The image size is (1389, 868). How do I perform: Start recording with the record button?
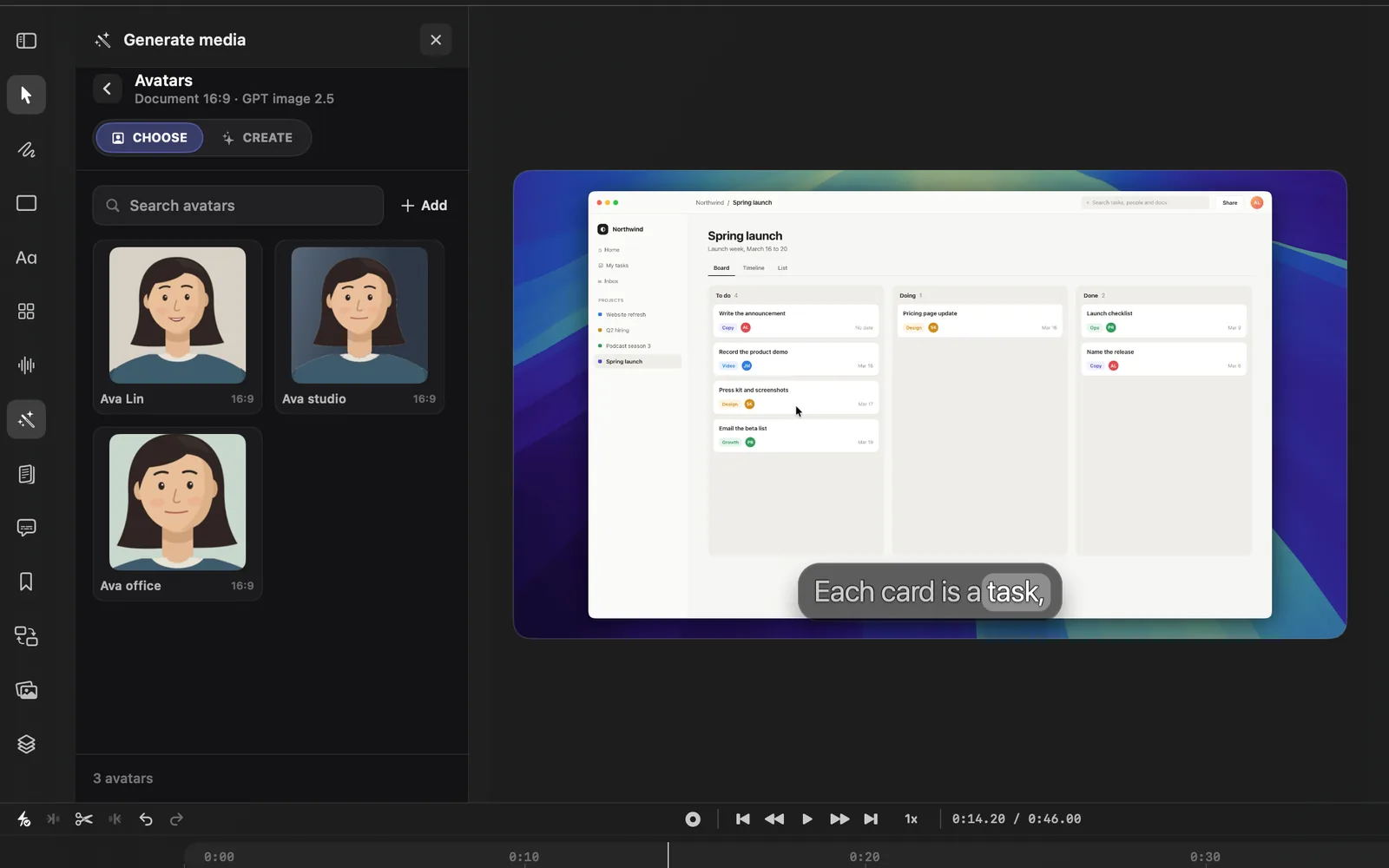pos(693,819)
